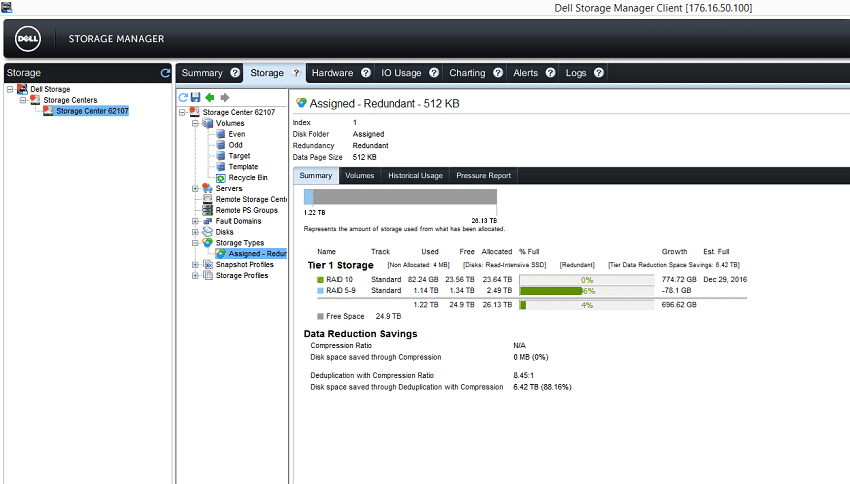850x484 pixels.
Task: Click RAID 5-9 percent full bar
Action: [587, 291]
